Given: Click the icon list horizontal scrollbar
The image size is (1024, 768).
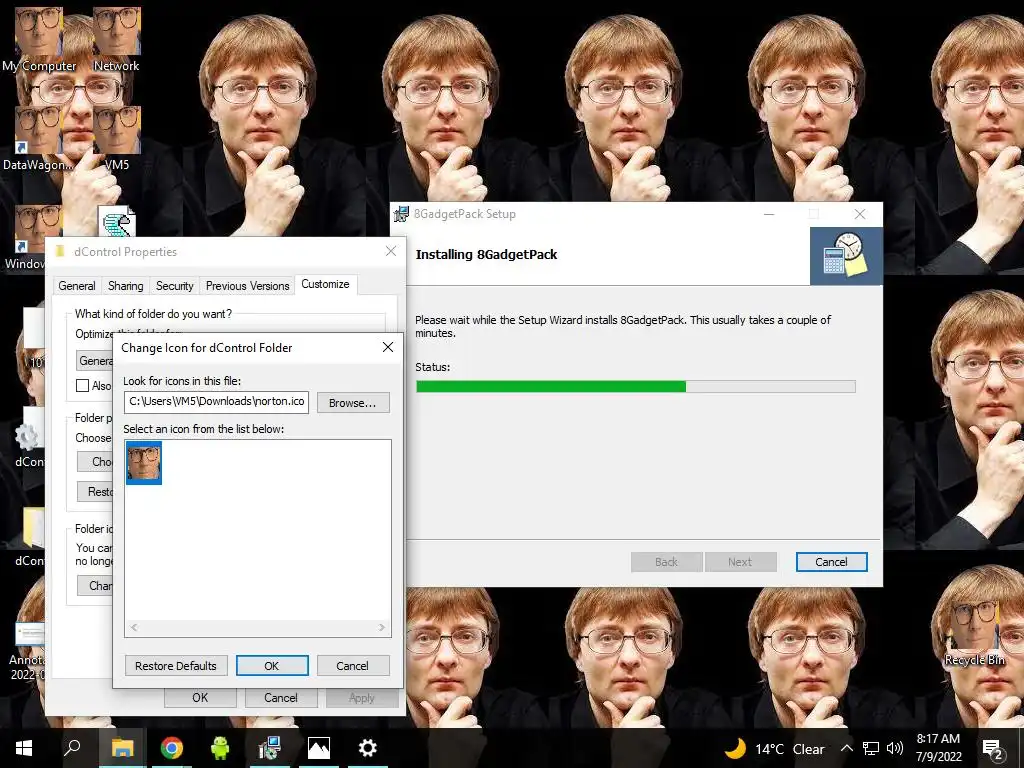Looking at the screenshot, I should click(x=258, y=627).
